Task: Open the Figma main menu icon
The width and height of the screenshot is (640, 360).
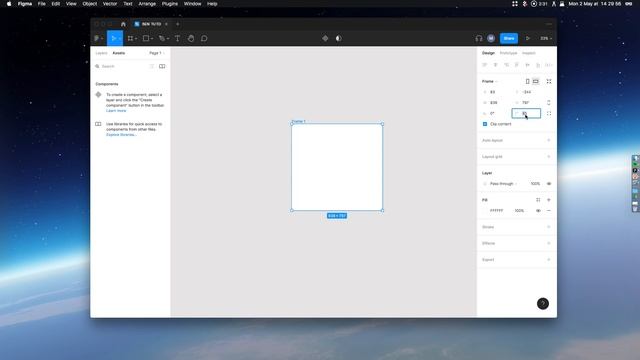Action: point(98,38)
